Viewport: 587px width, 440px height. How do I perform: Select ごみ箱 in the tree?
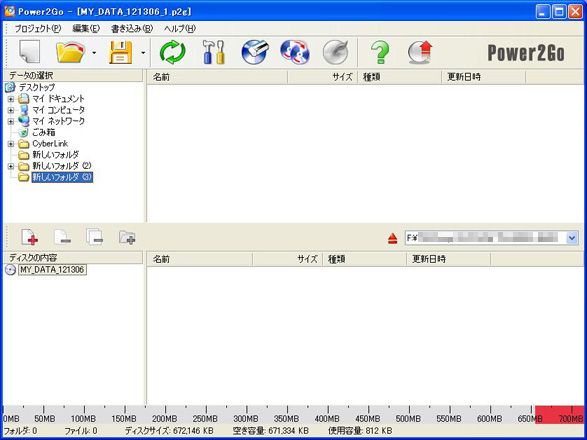coord(43,132)
